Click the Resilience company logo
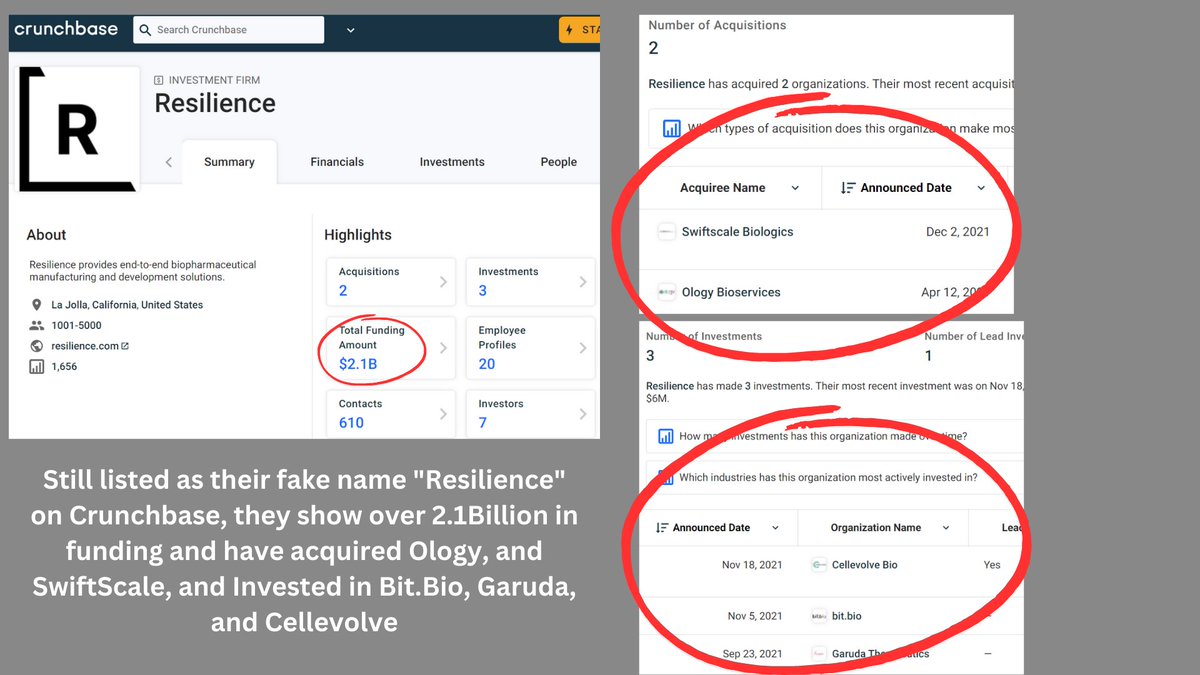 pos(76,128)
